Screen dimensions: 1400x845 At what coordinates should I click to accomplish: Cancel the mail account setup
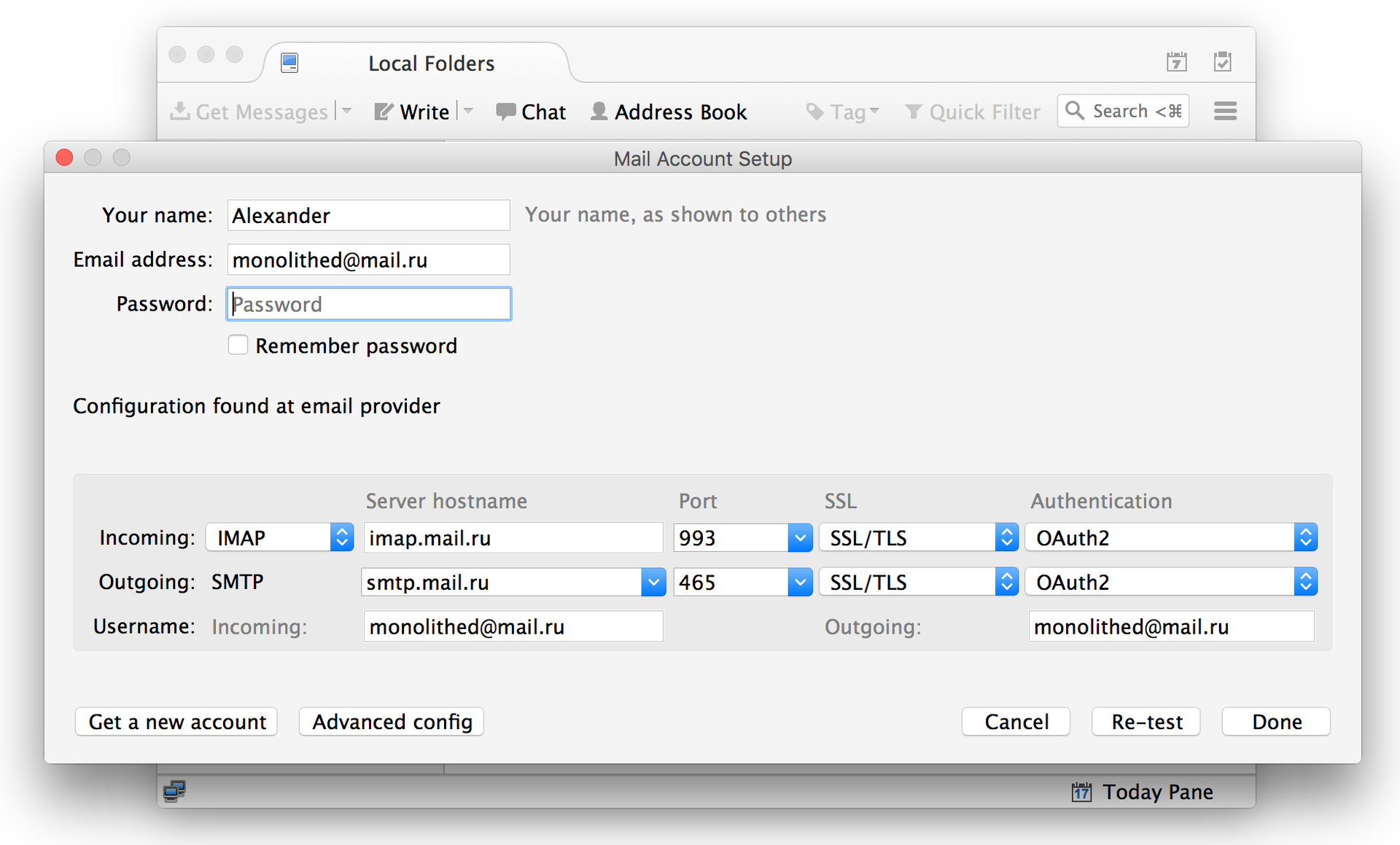[x=1016, y=722]
